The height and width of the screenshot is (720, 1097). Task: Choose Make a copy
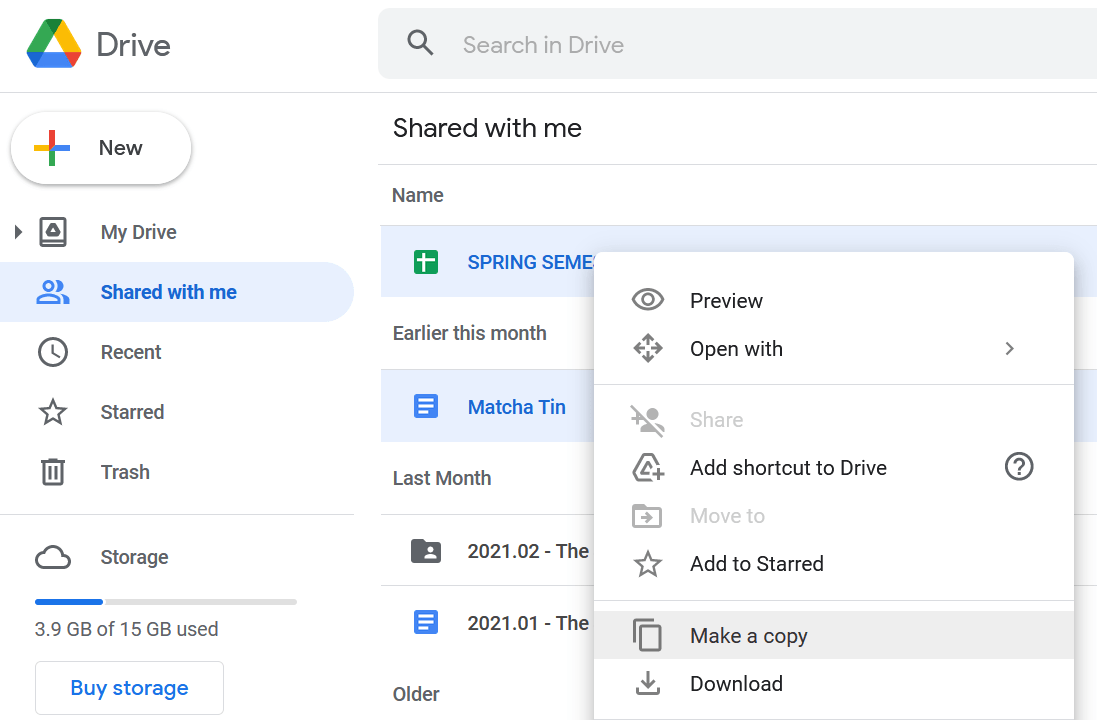[x=833, y=635]
